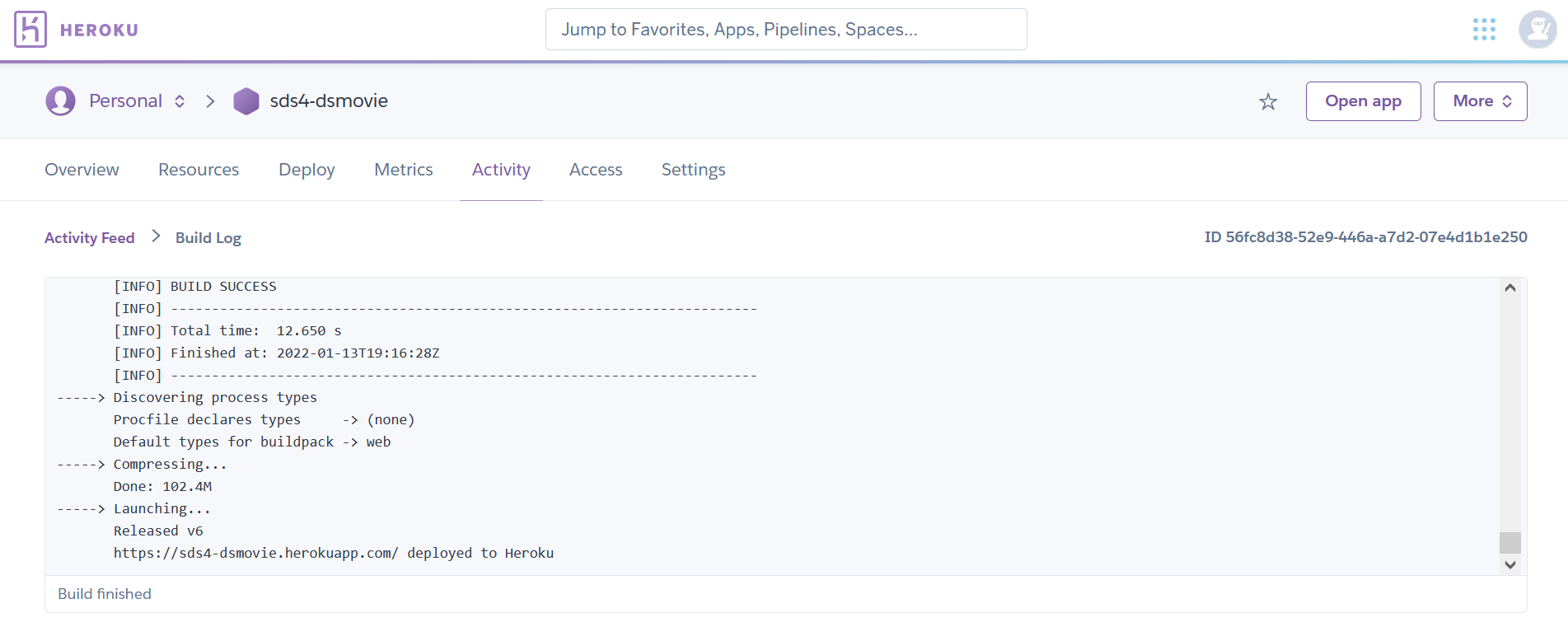Click the Build Log breadcrumb text

(x=208, y=238)
